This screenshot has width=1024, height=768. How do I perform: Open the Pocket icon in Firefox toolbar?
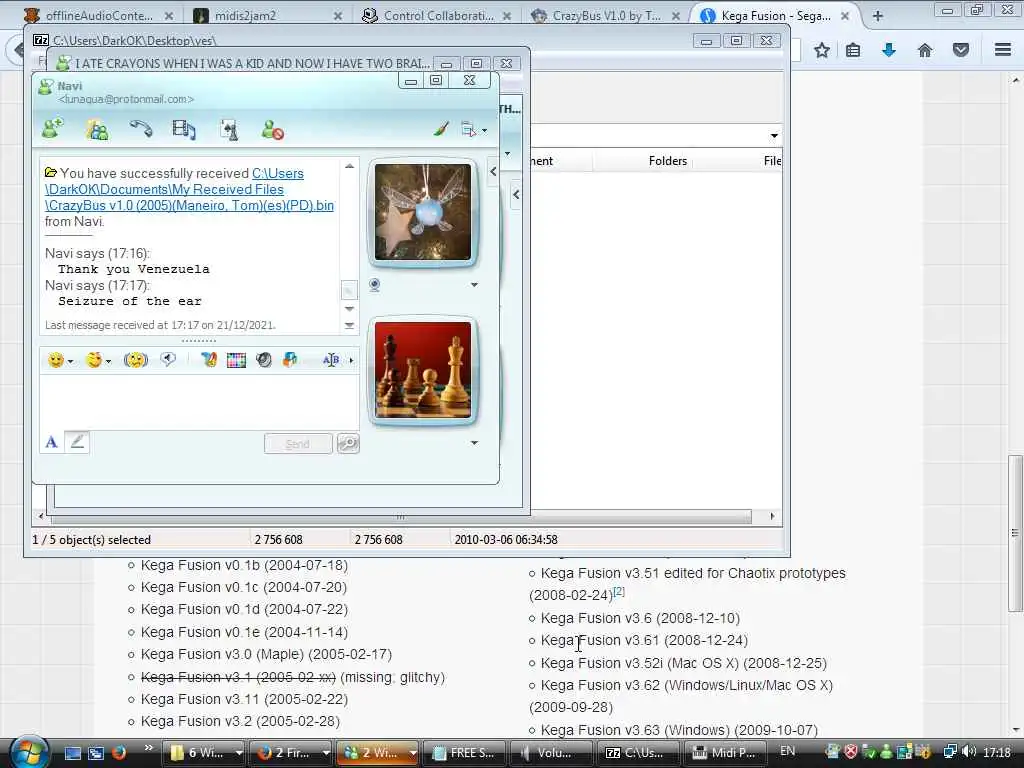tap(960, 50)
